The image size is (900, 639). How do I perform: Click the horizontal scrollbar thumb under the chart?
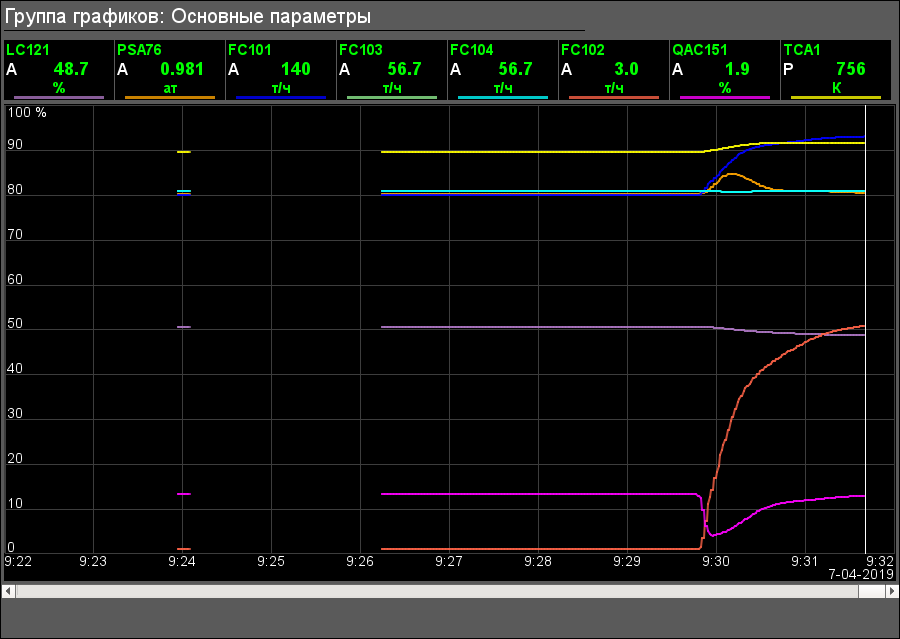coord(872,591)
